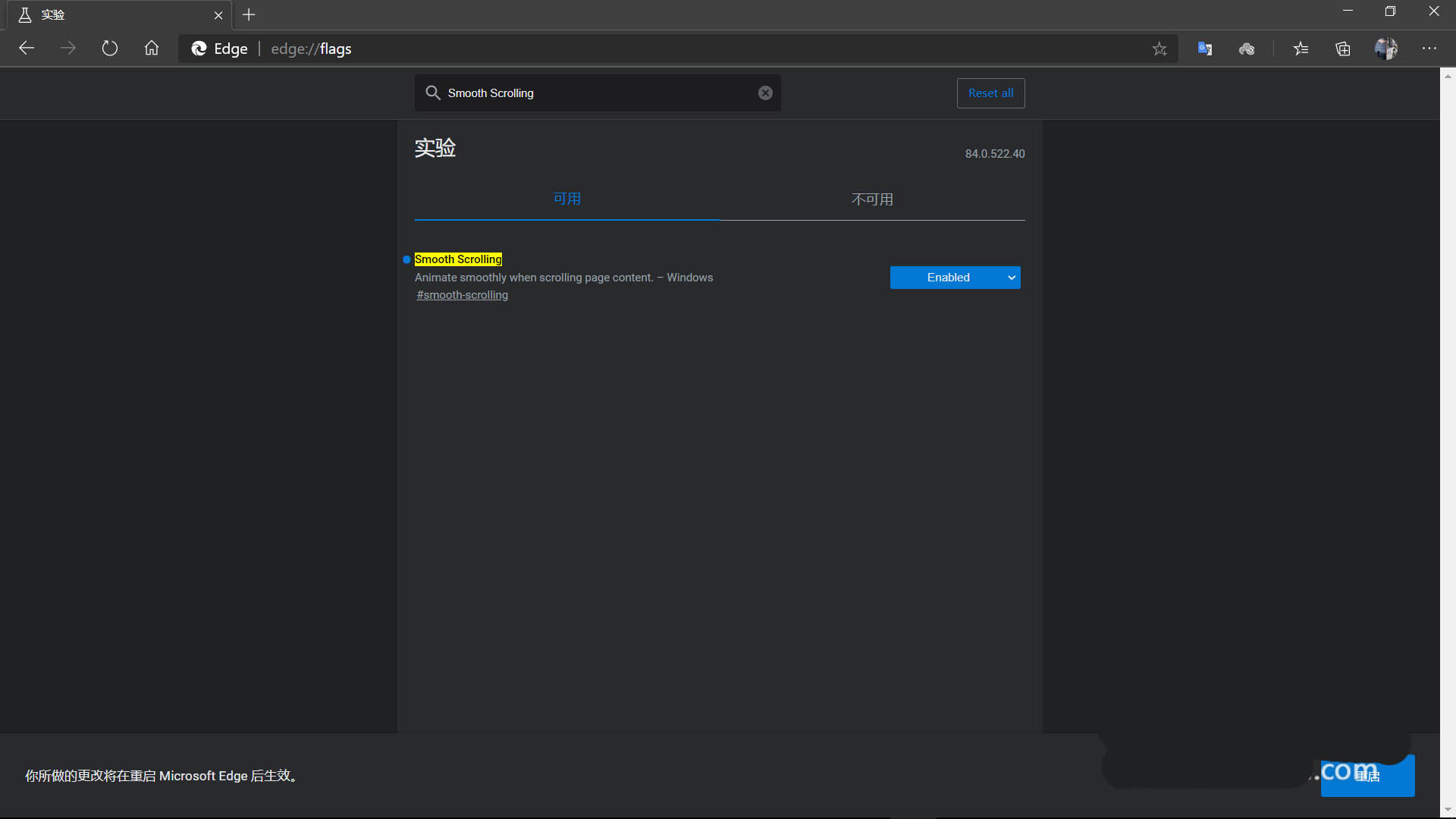Switch to the 不可用 tab

872,199
